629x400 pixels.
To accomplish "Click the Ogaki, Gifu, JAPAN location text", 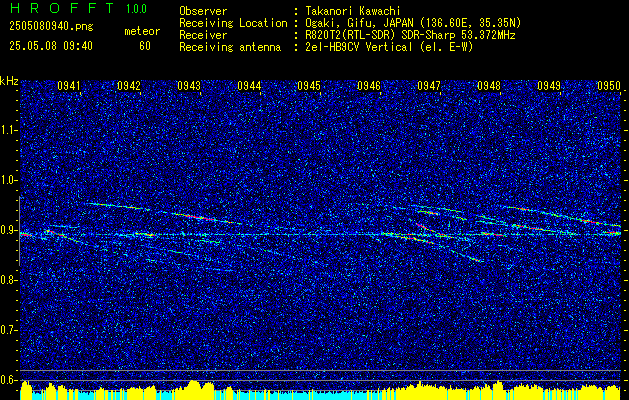I will [x=413, y=23].
